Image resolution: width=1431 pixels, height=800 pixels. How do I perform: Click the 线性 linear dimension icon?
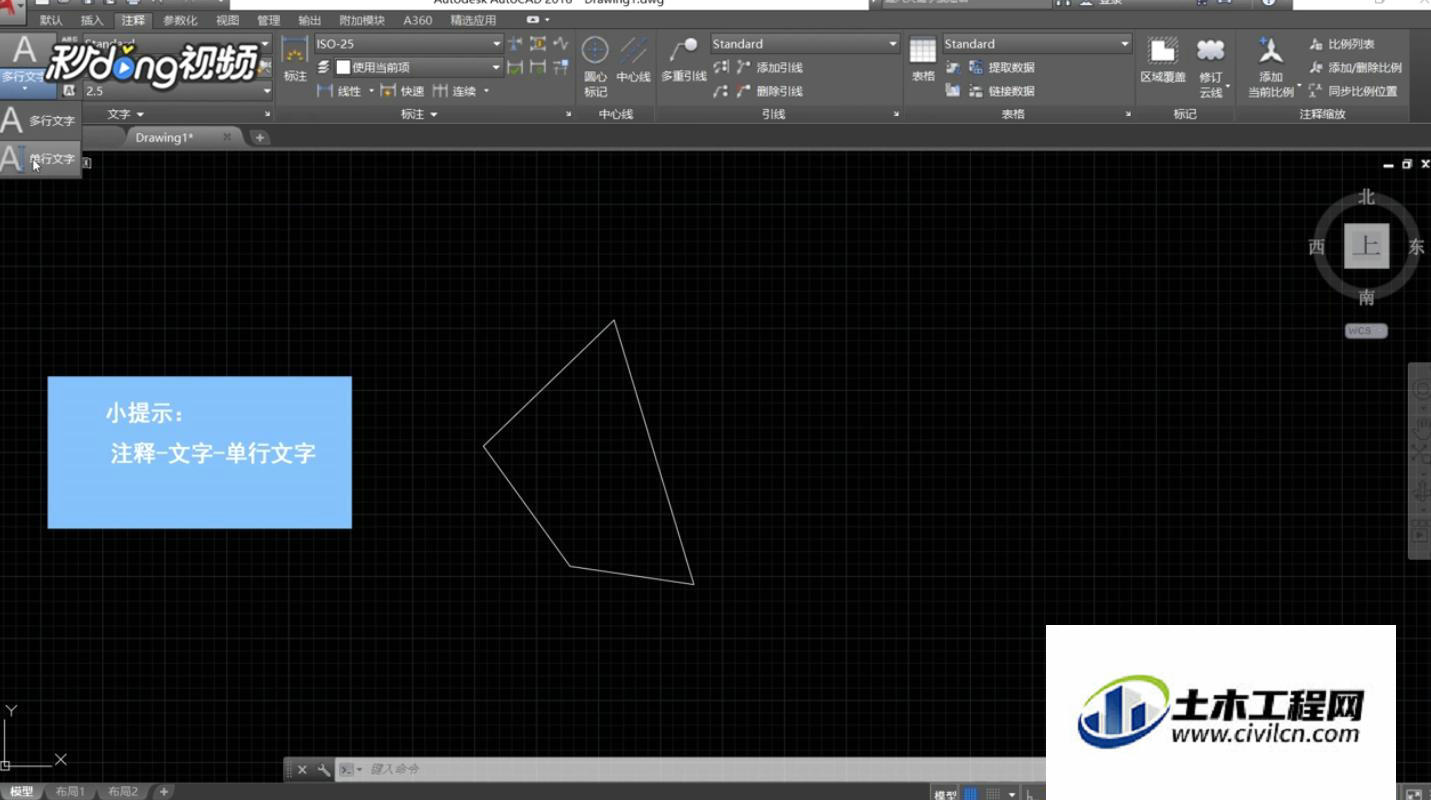pos(324,91)
